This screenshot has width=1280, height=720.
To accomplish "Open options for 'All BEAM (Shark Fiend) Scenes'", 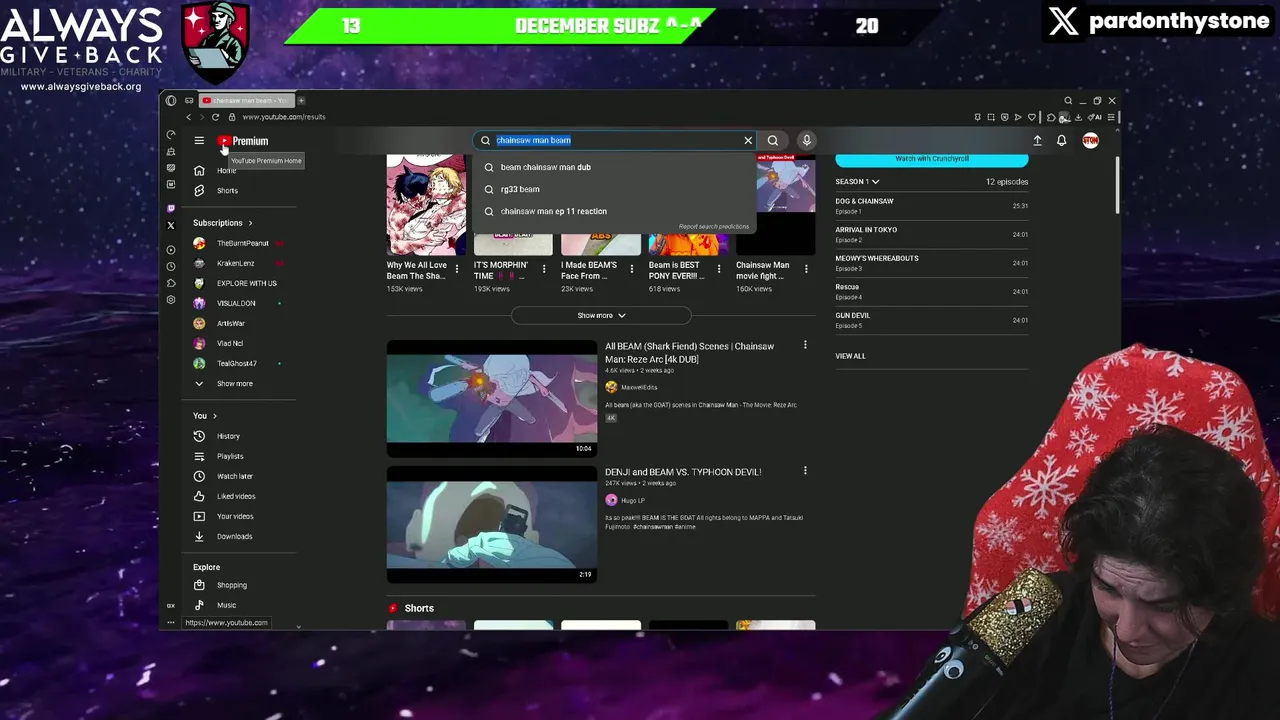I will click(x=805, y=345).
